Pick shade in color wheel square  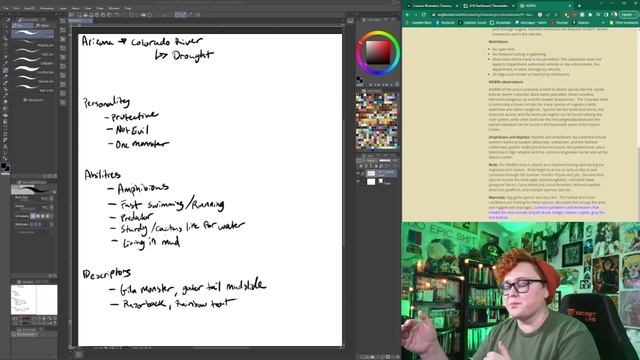coord(378,53)
